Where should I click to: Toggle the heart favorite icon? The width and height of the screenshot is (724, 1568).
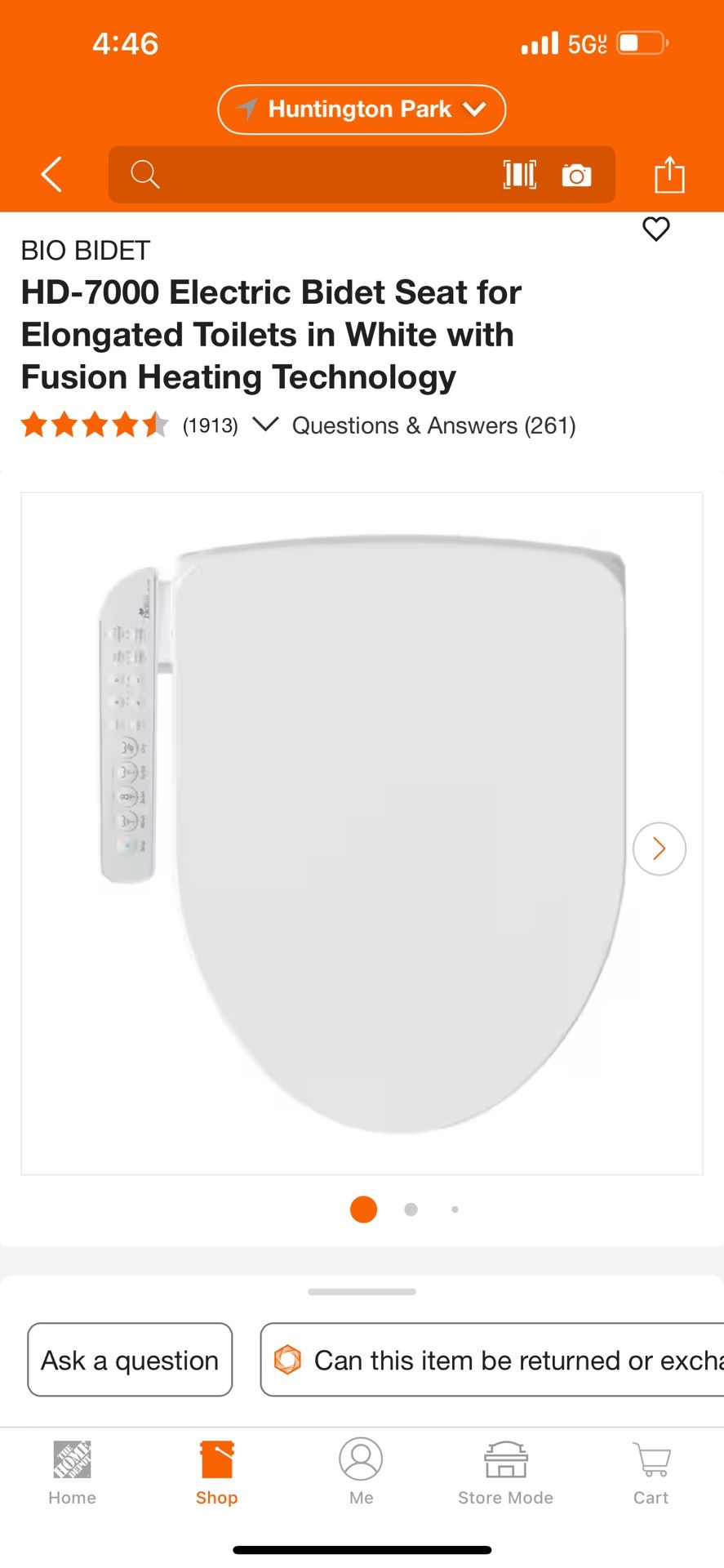click(656, 229)
